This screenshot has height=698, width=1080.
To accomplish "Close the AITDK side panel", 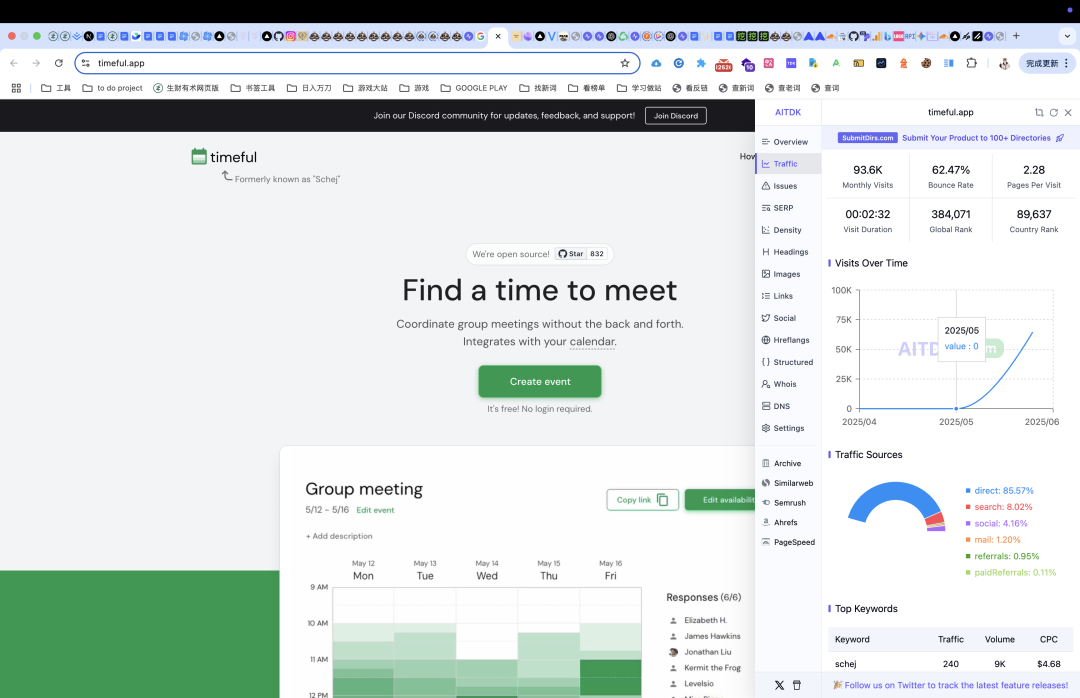I will [1068, 112].
